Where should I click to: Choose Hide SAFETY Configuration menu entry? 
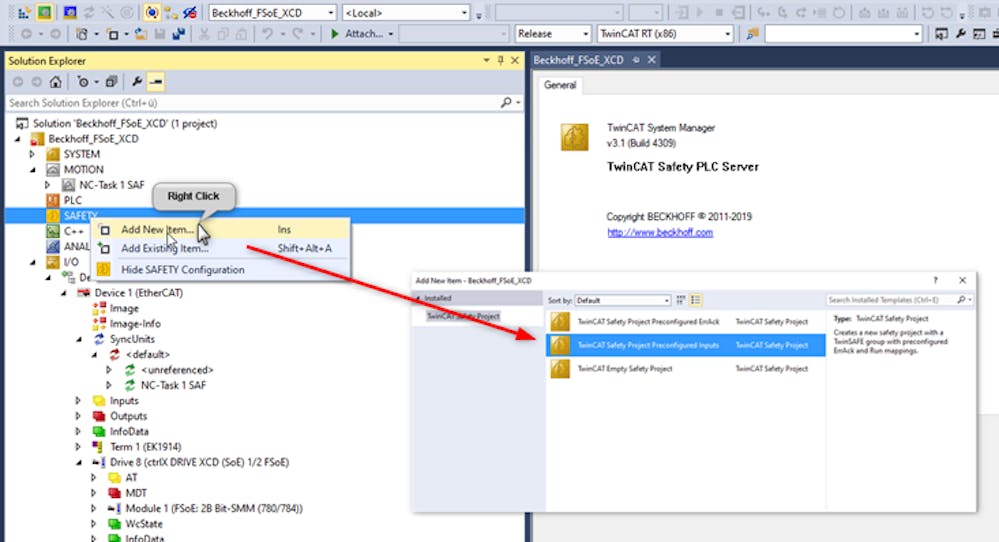pyautogui.click(x=222, y=269)
